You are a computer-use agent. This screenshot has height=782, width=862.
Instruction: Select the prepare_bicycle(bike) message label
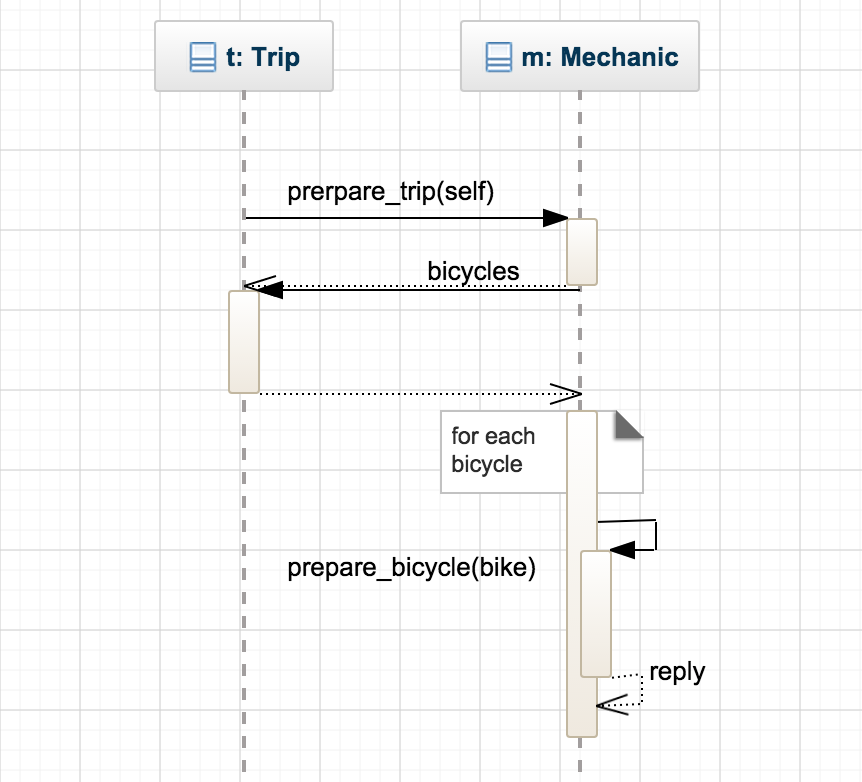[x=411, y=568]
